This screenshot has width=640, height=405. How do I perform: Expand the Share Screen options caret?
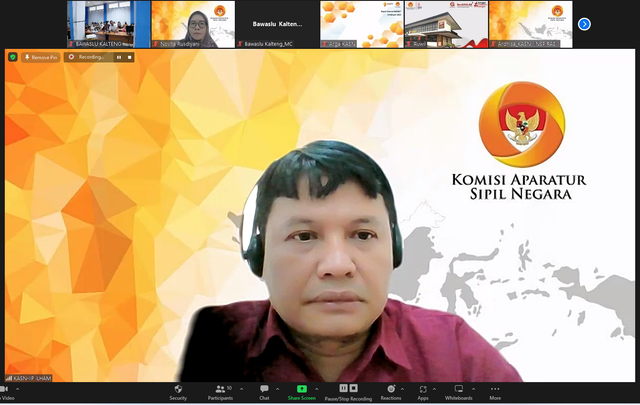(x=317, y=389)
